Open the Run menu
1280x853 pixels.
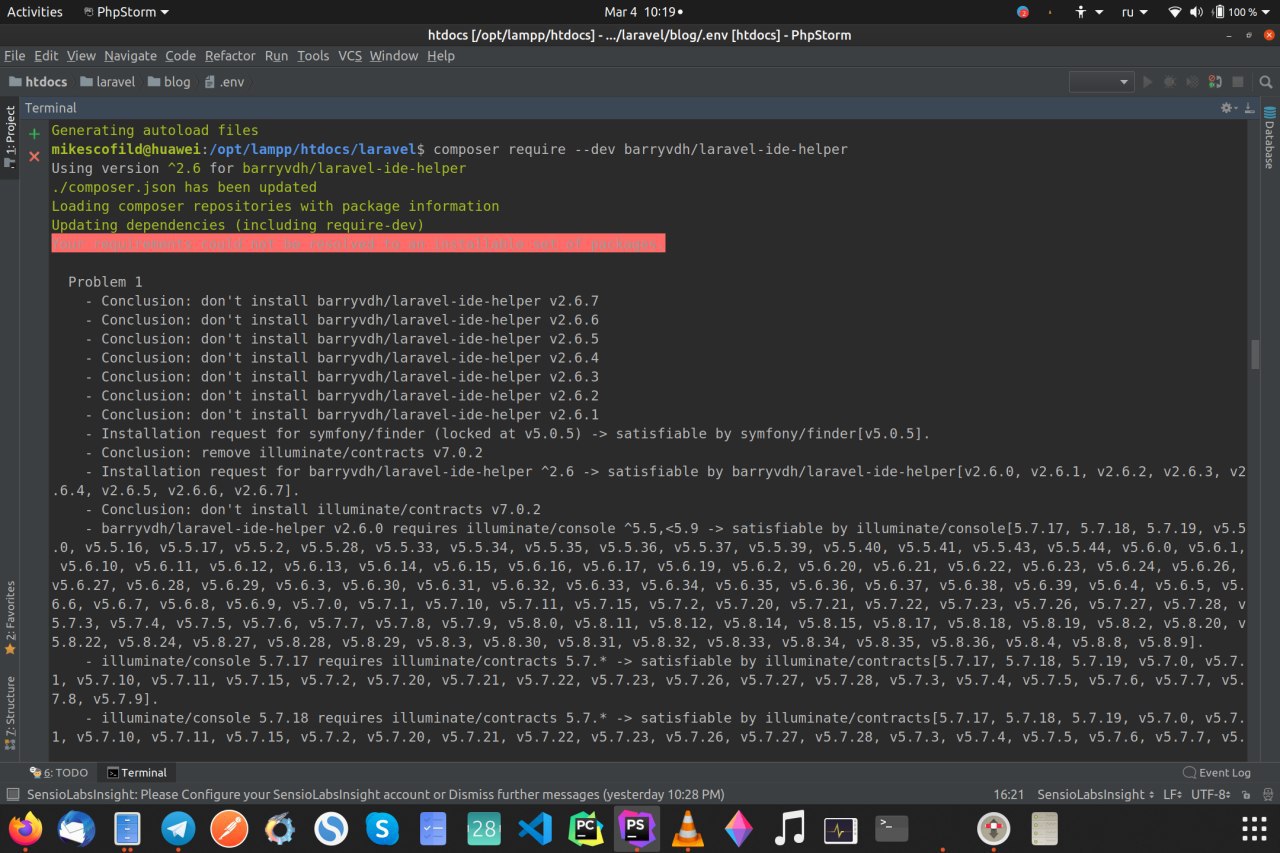pos(276,56)
